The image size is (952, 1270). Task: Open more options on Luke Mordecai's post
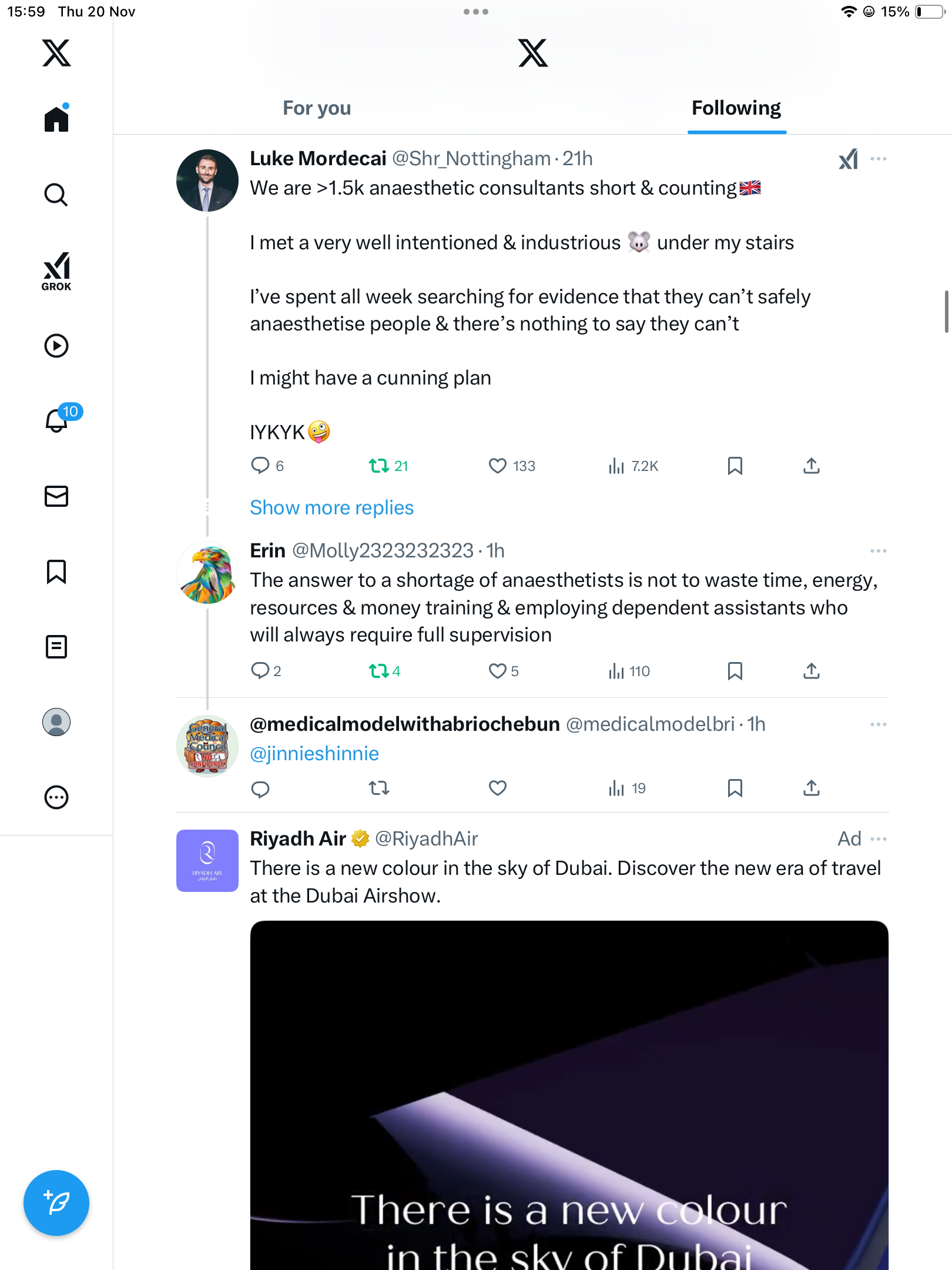click(879, 159)
